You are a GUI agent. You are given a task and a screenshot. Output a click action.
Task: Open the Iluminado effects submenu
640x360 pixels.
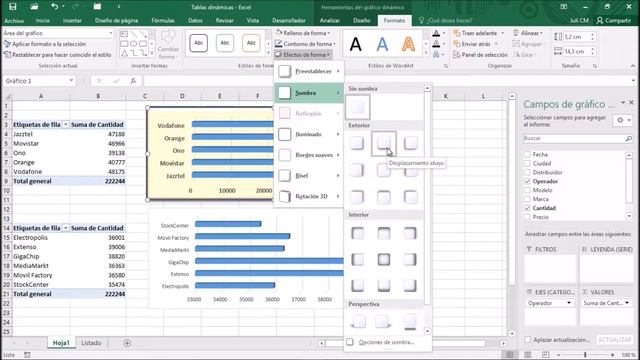click(x=309, y=134)
